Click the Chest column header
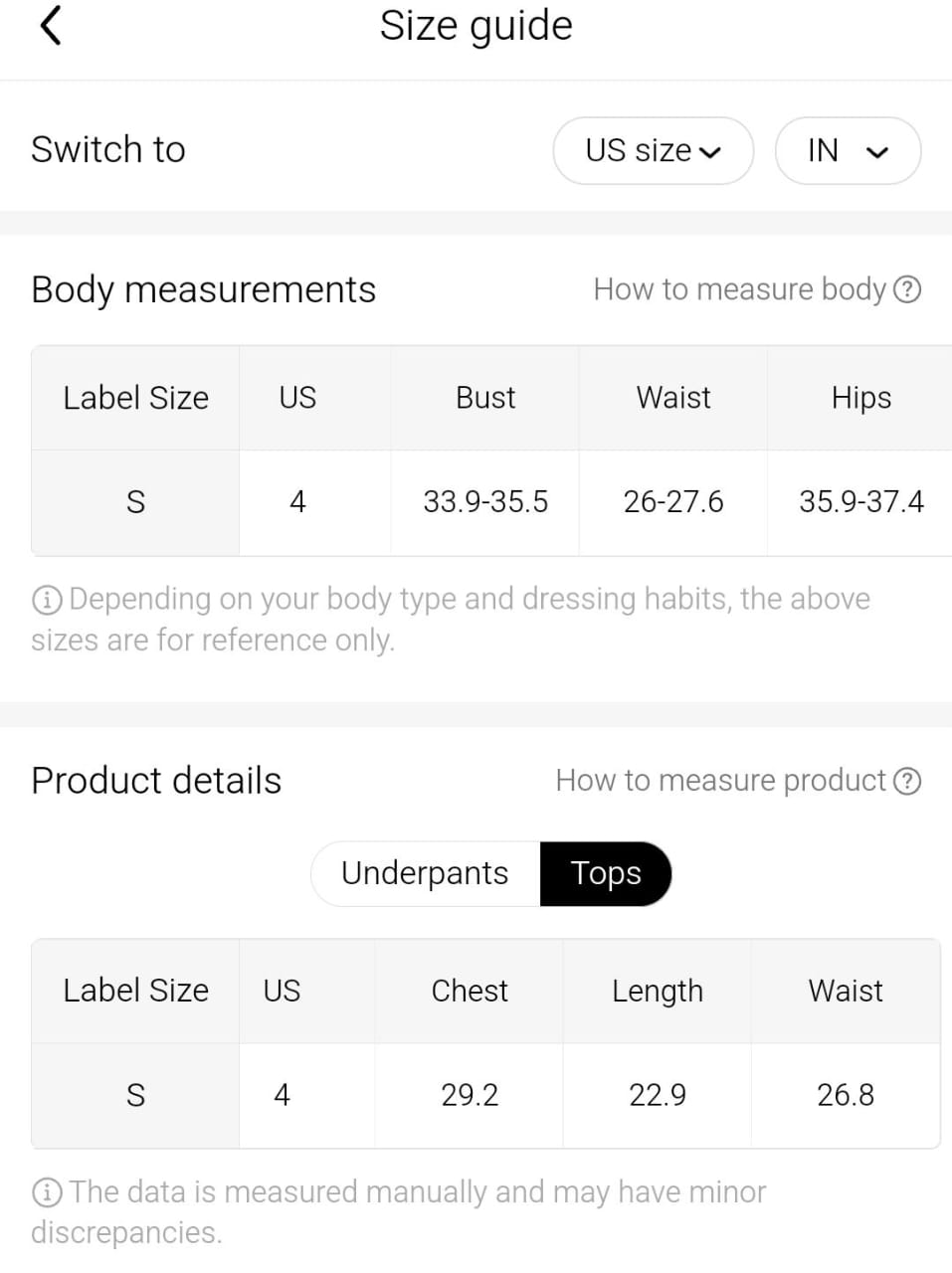Viewport: 952px width, 1273px height. 470,991
